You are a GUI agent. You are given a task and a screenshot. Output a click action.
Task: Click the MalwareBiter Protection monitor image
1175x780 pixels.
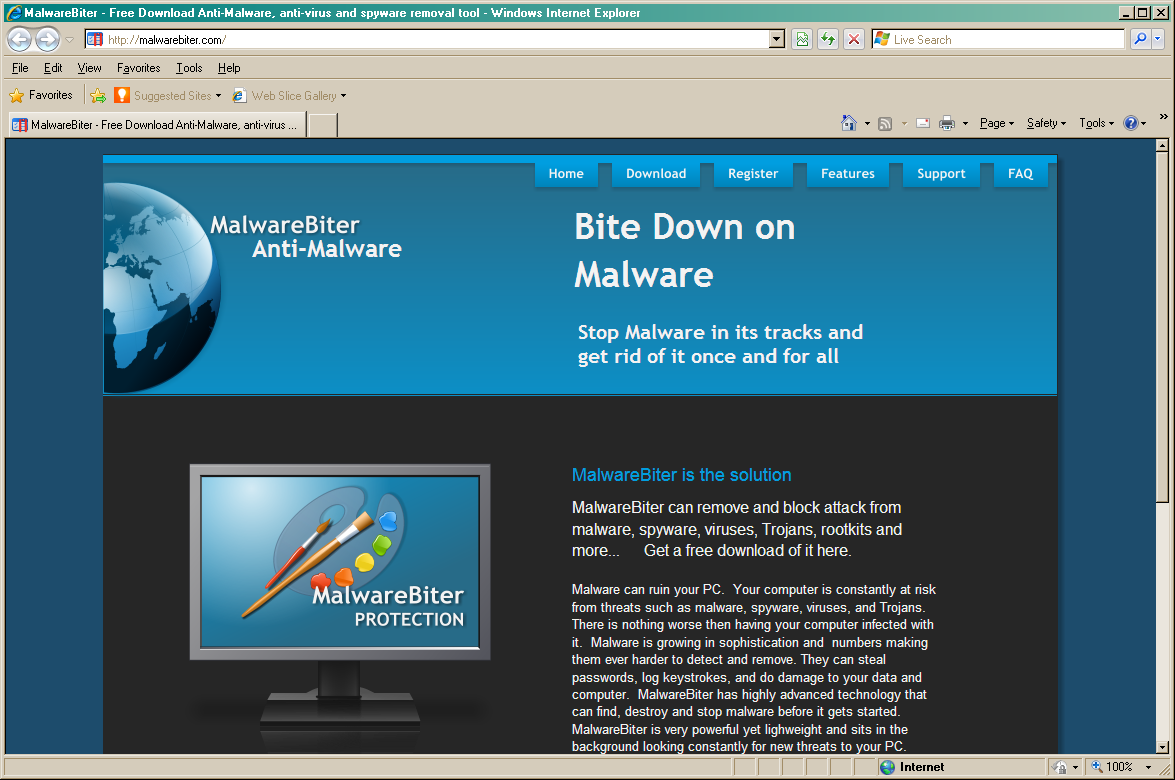click(340, 562)
